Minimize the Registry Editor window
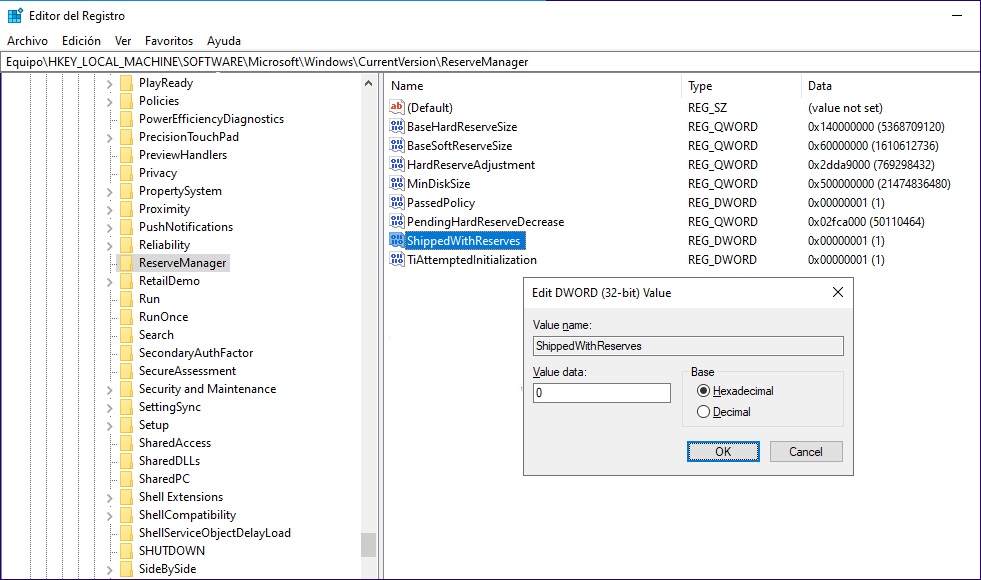The width and height of the screenshot is (981, 580). 957,16
